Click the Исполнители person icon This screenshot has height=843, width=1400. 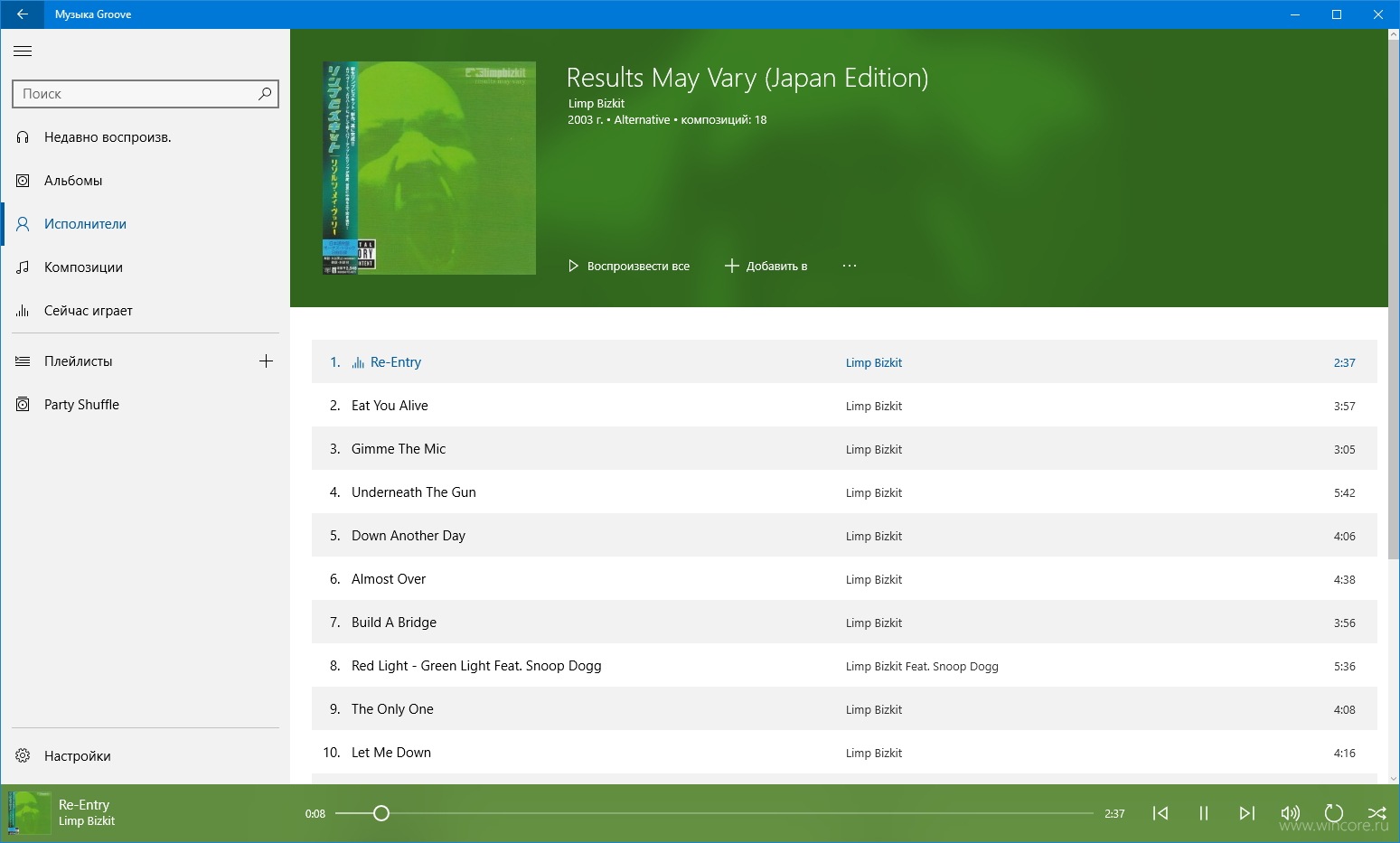click(x=23, y=224)
